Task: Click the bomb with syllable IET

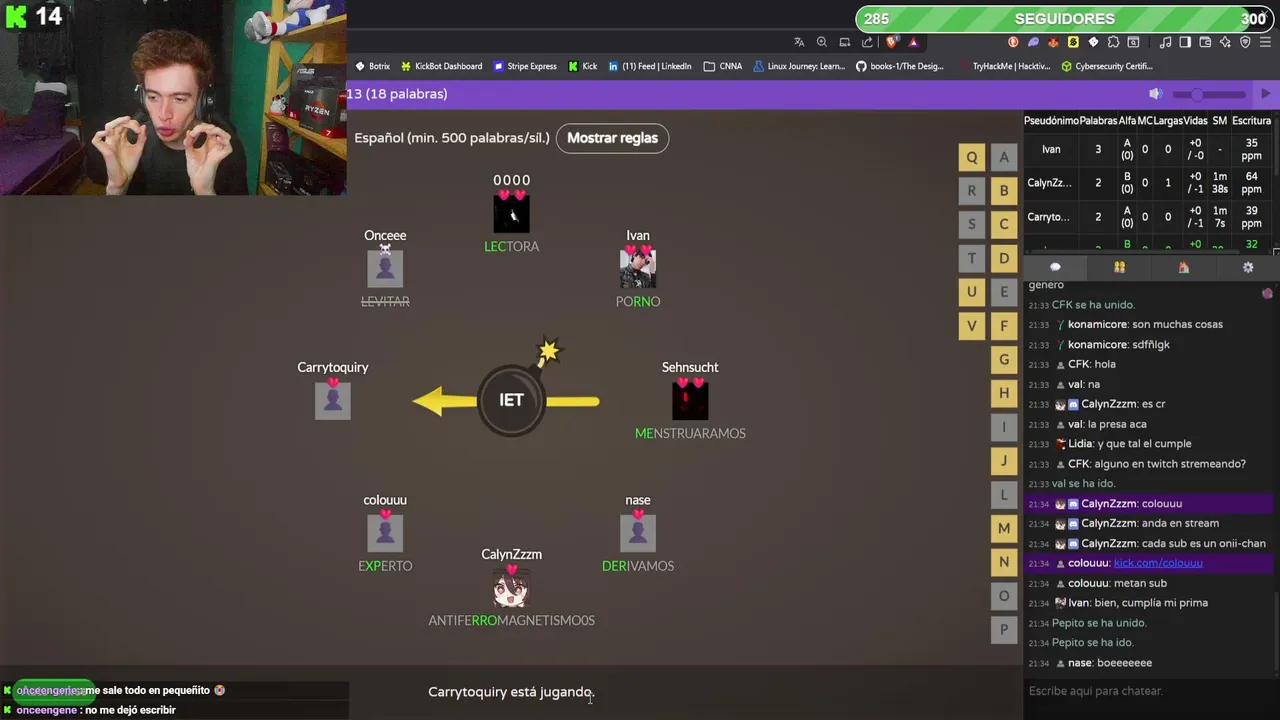Action: click(511, 400)
